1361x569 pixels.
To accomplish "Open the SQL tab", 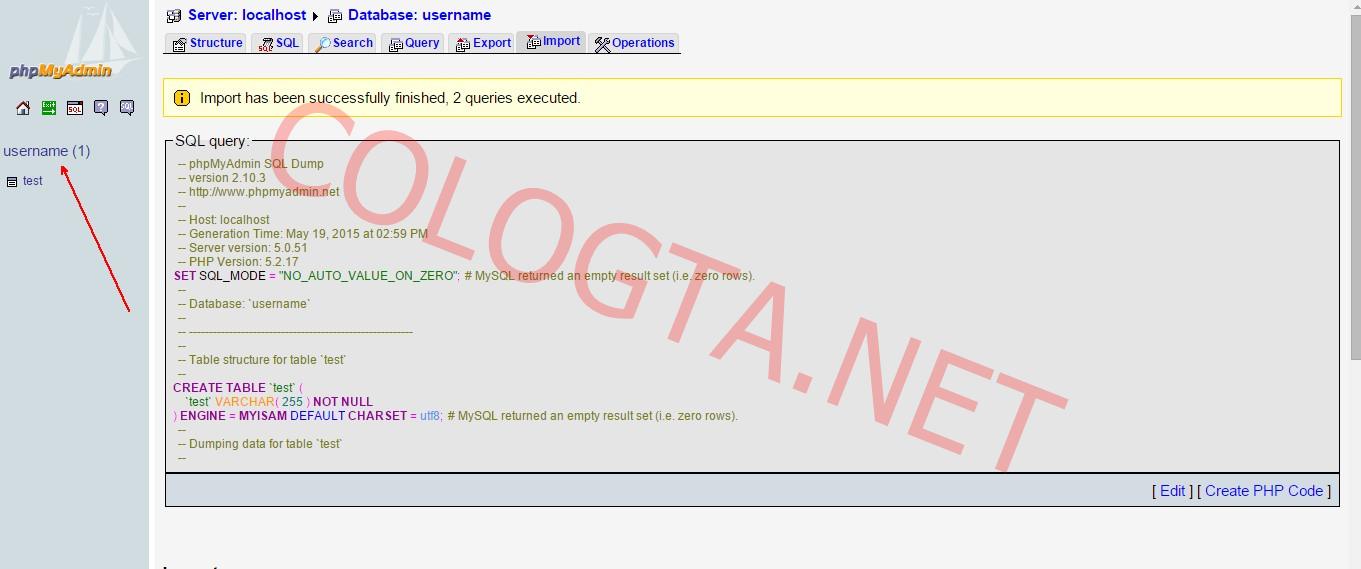I will pos(277,43).
